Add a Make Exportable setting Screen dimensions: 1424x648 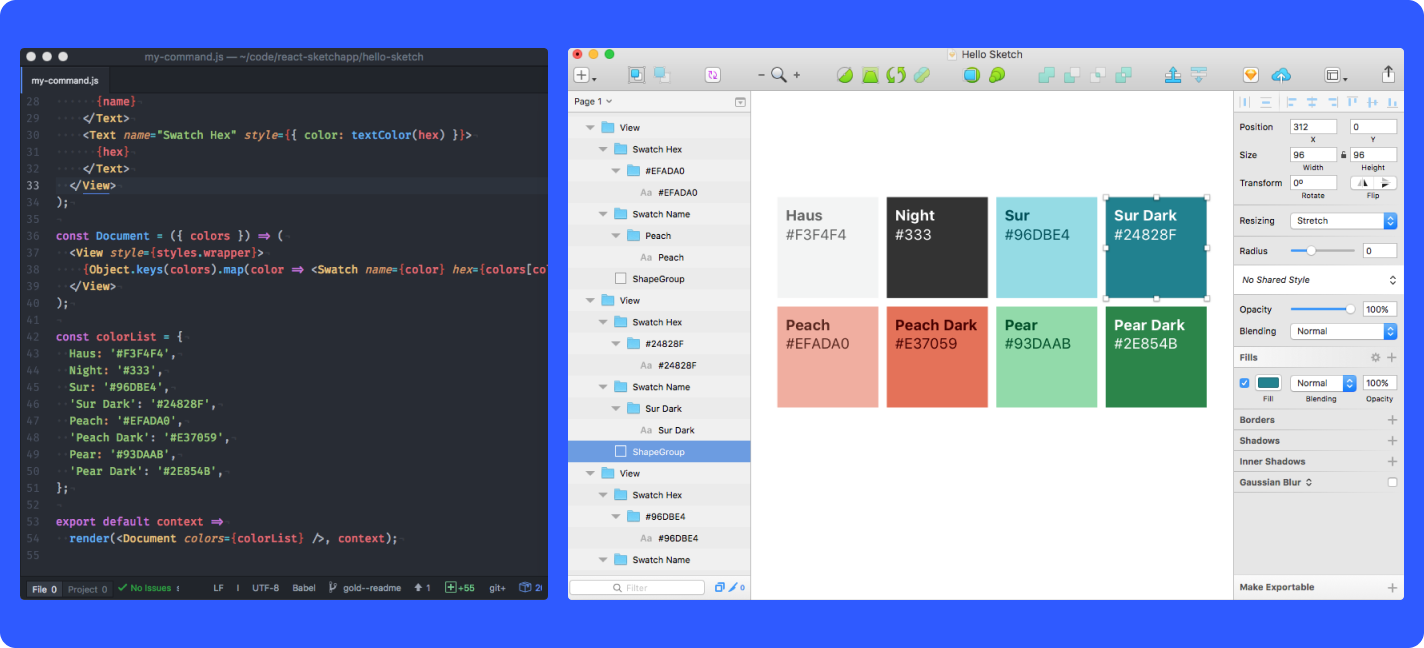pos(1392,588)
